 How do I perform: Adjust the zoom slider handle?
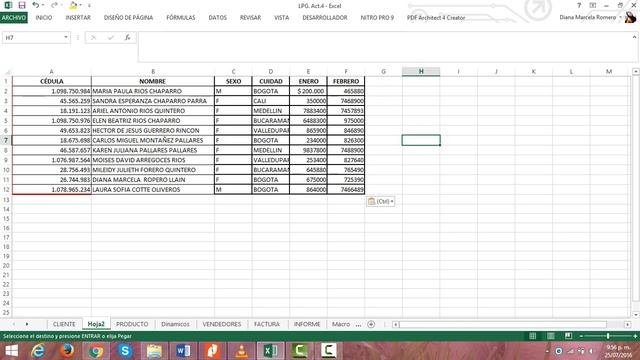(608, 336)
